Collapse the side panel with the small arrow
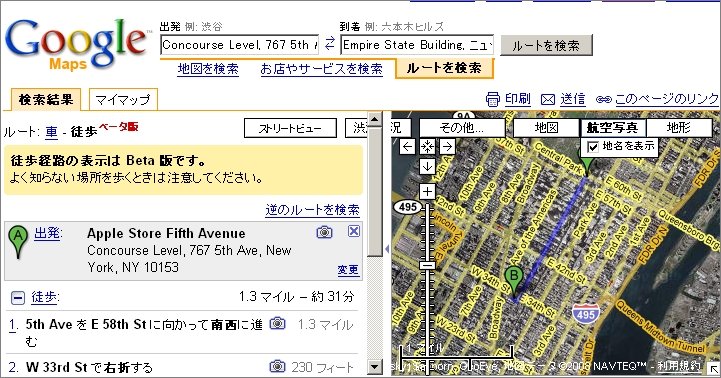The image size is (721, 378). 387,249
